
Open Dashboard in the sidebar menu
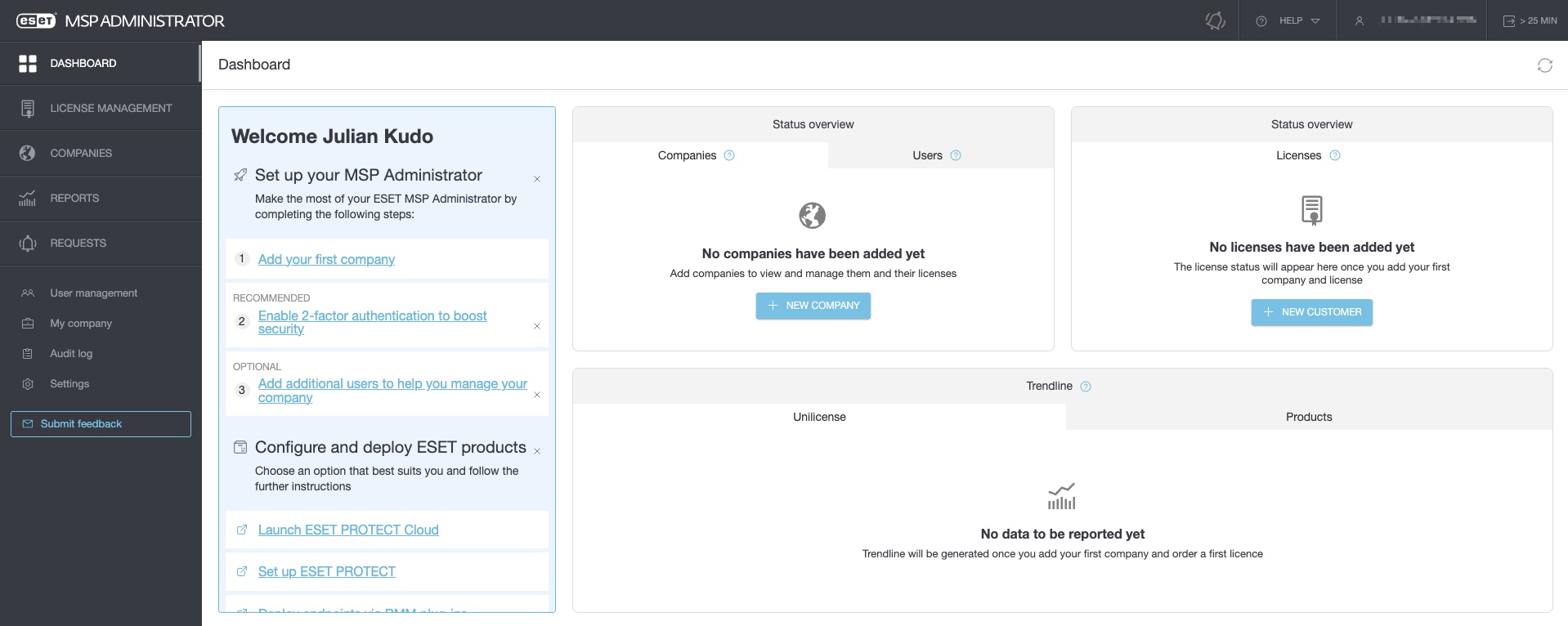point(101,64)
